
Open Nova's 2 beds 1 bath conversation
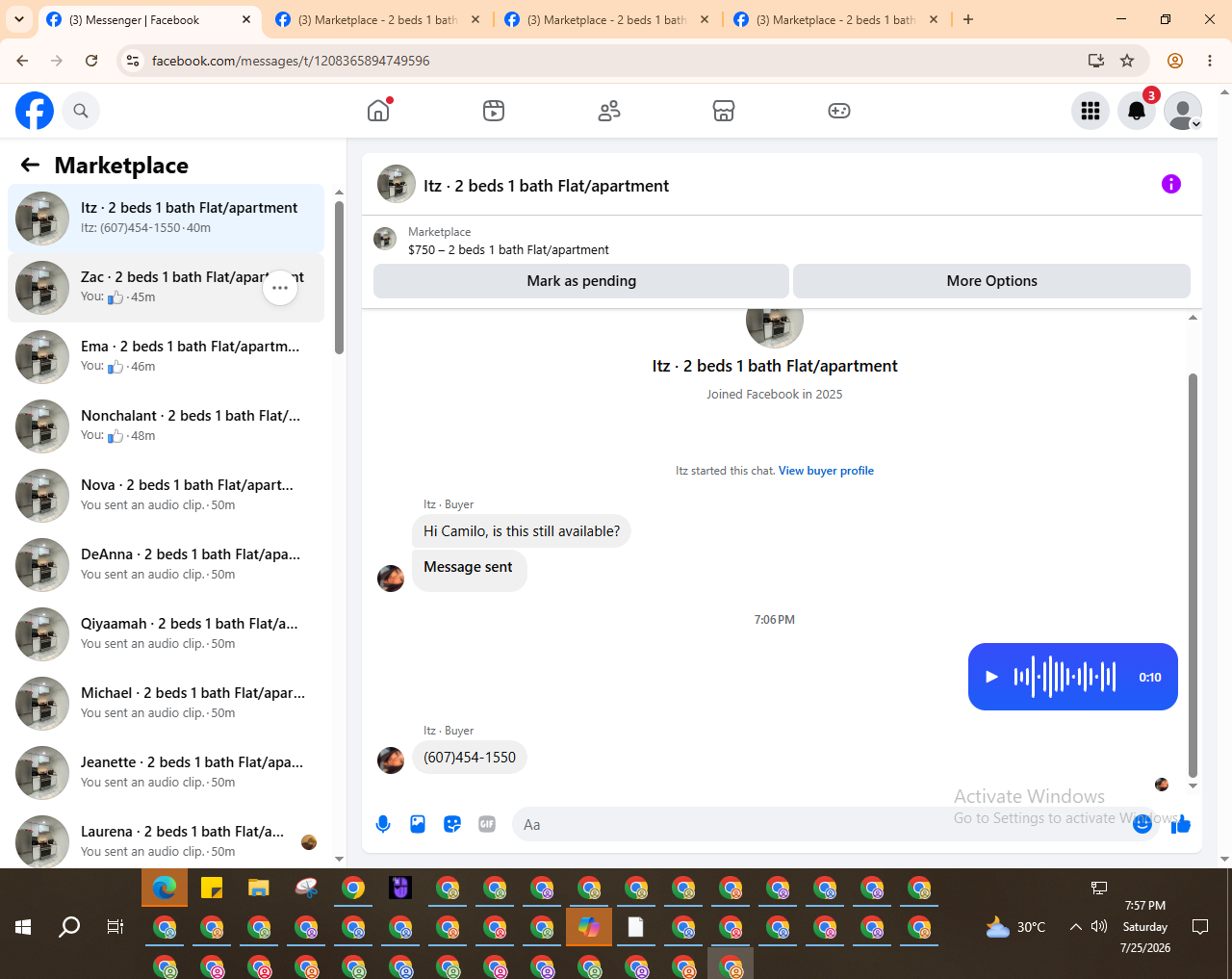[166, 496]
